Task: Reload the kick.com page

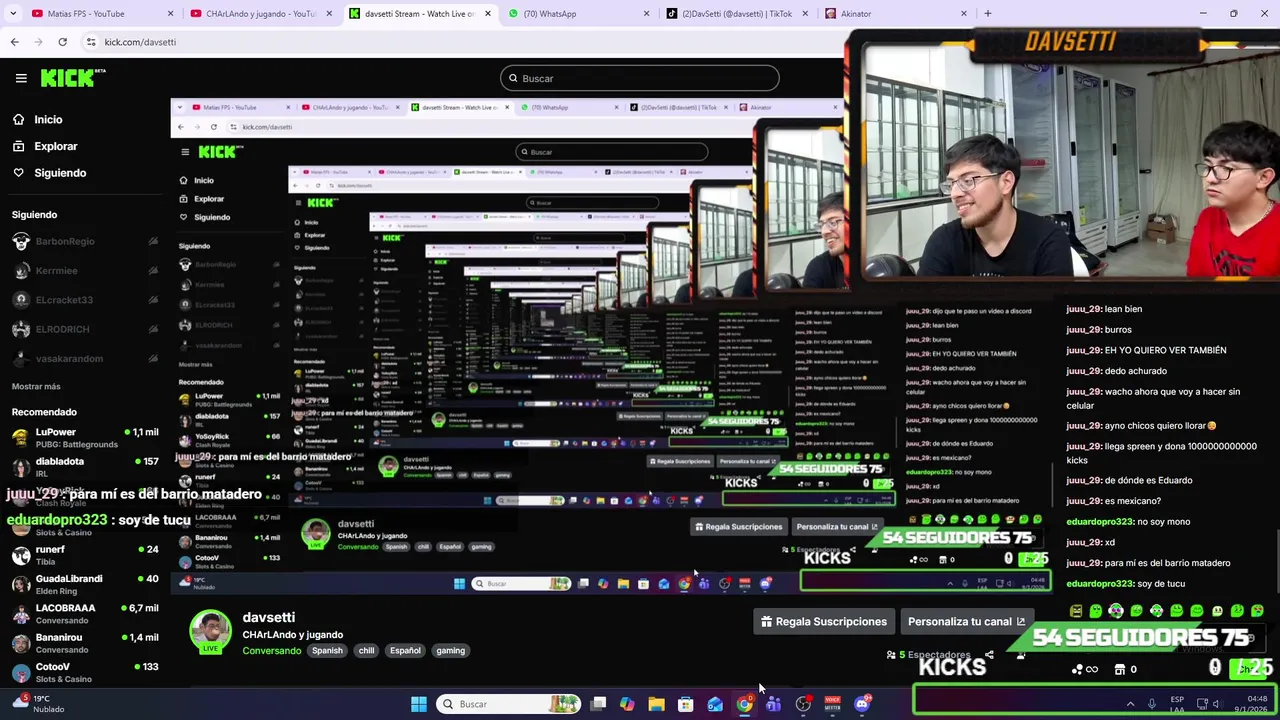Action: (62, 42)
